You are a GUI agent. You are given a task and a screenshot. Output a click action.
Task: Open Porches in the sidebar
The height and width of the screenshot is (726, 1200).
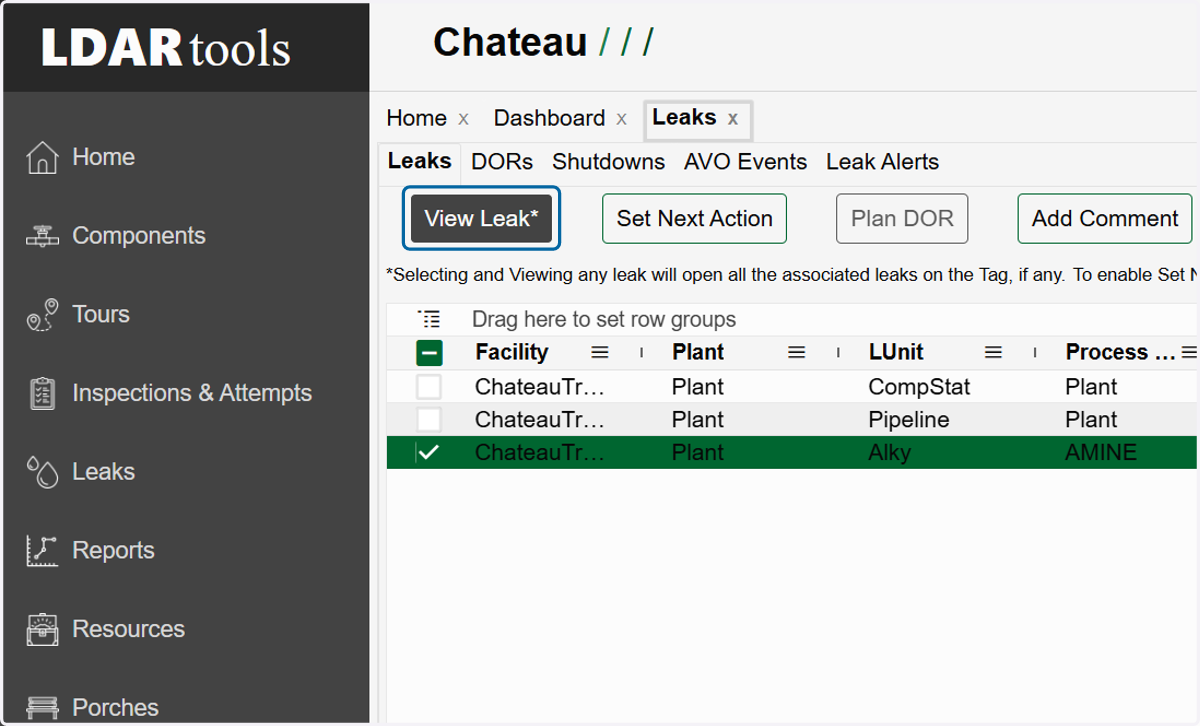[x=115, y=707]
